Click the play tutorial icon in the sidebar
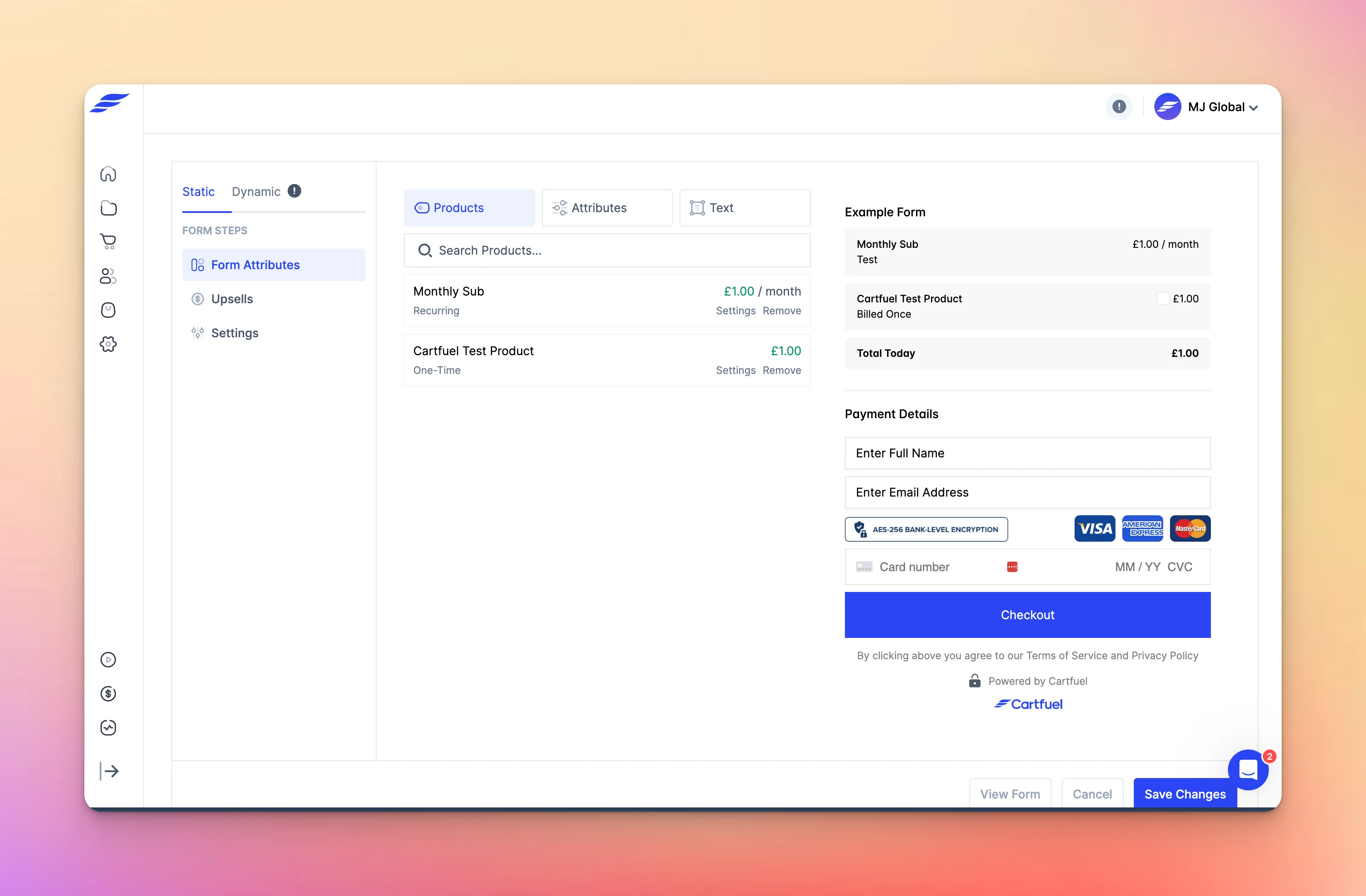This screenshot has height=896, width=1366. pos(109,660)
